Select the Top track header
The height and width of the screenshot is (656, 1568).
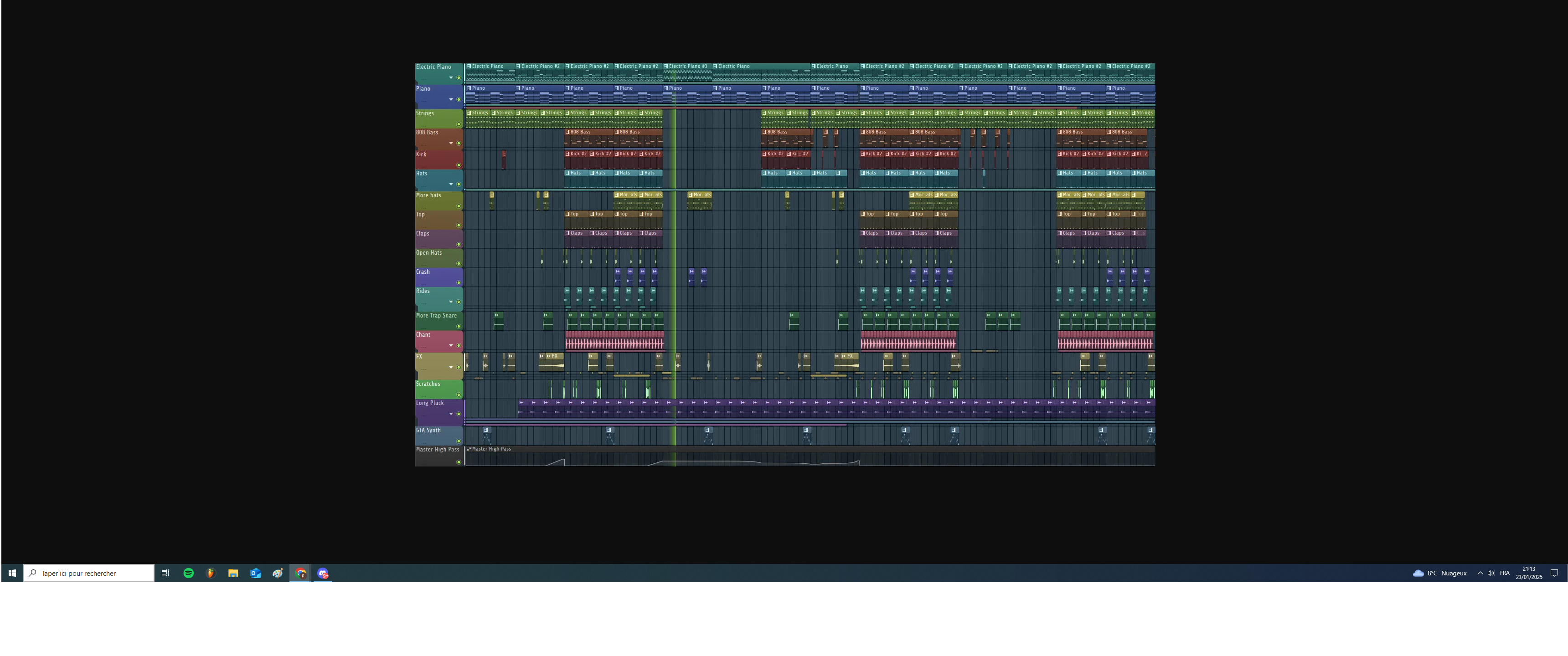pyautogui.click(x=439, y=220)
